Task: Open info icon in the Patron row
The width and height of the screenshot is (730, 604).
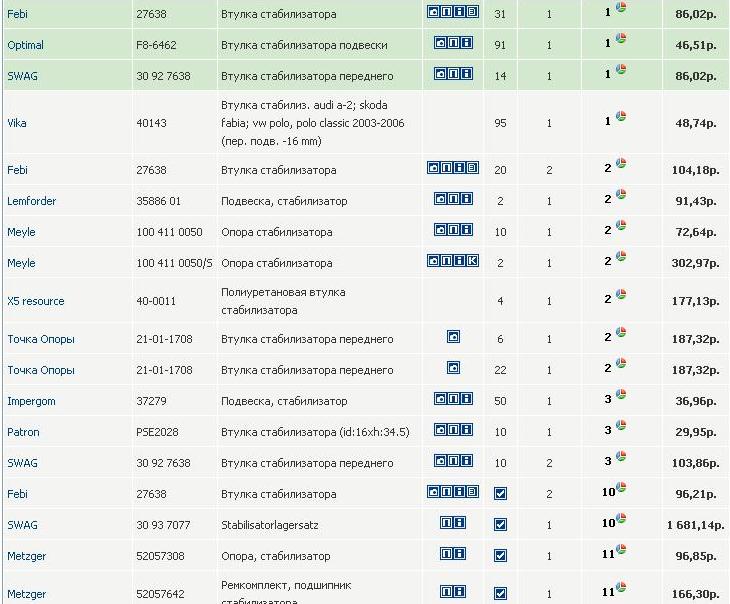Action: (466, 429)
